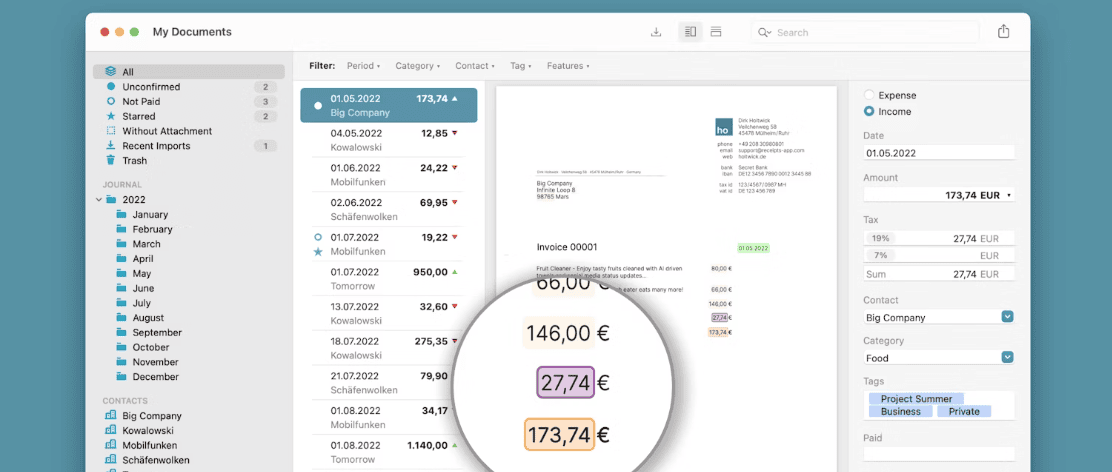Image resolution: width=1112 pixels, height=472 pixels.
Task: Click the Kowalowski contact building icon
Action: (x=110, y=430)
